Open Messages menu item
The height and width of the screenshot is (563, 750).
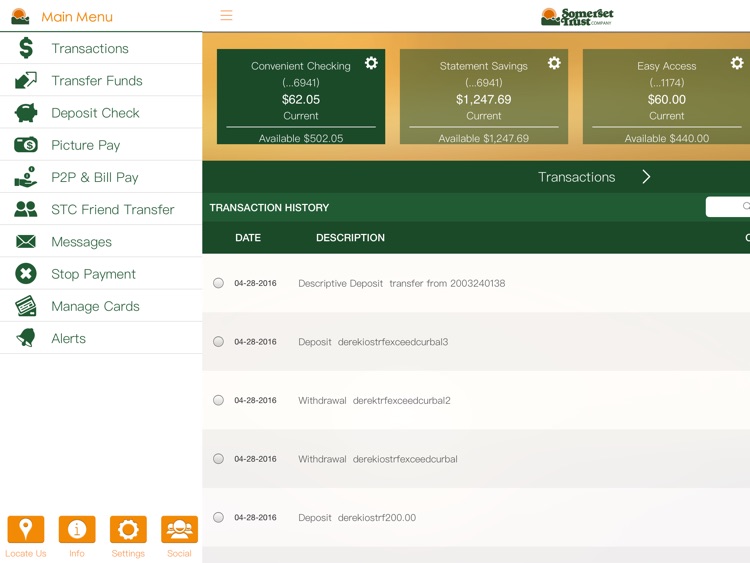pos(101,242)
